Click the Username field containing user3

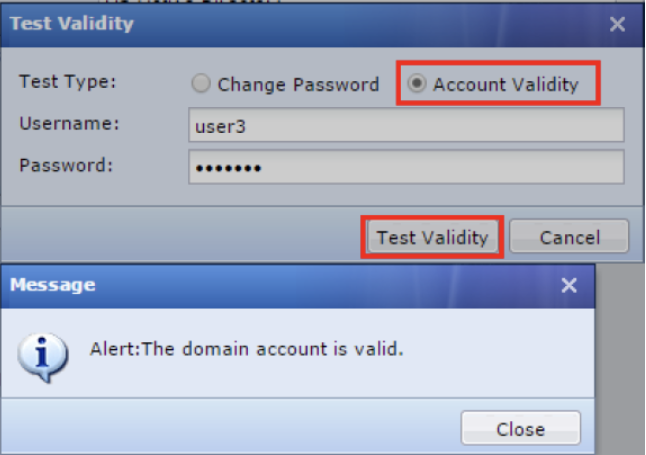(405, 126)
